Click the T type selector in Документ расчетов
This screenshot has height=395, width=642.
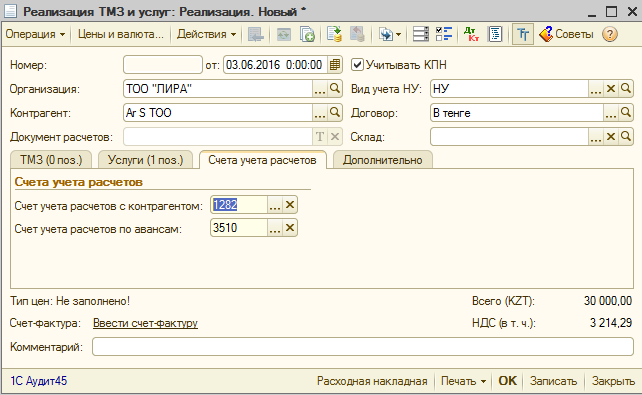pyautogui.click(x=320, y=136)
